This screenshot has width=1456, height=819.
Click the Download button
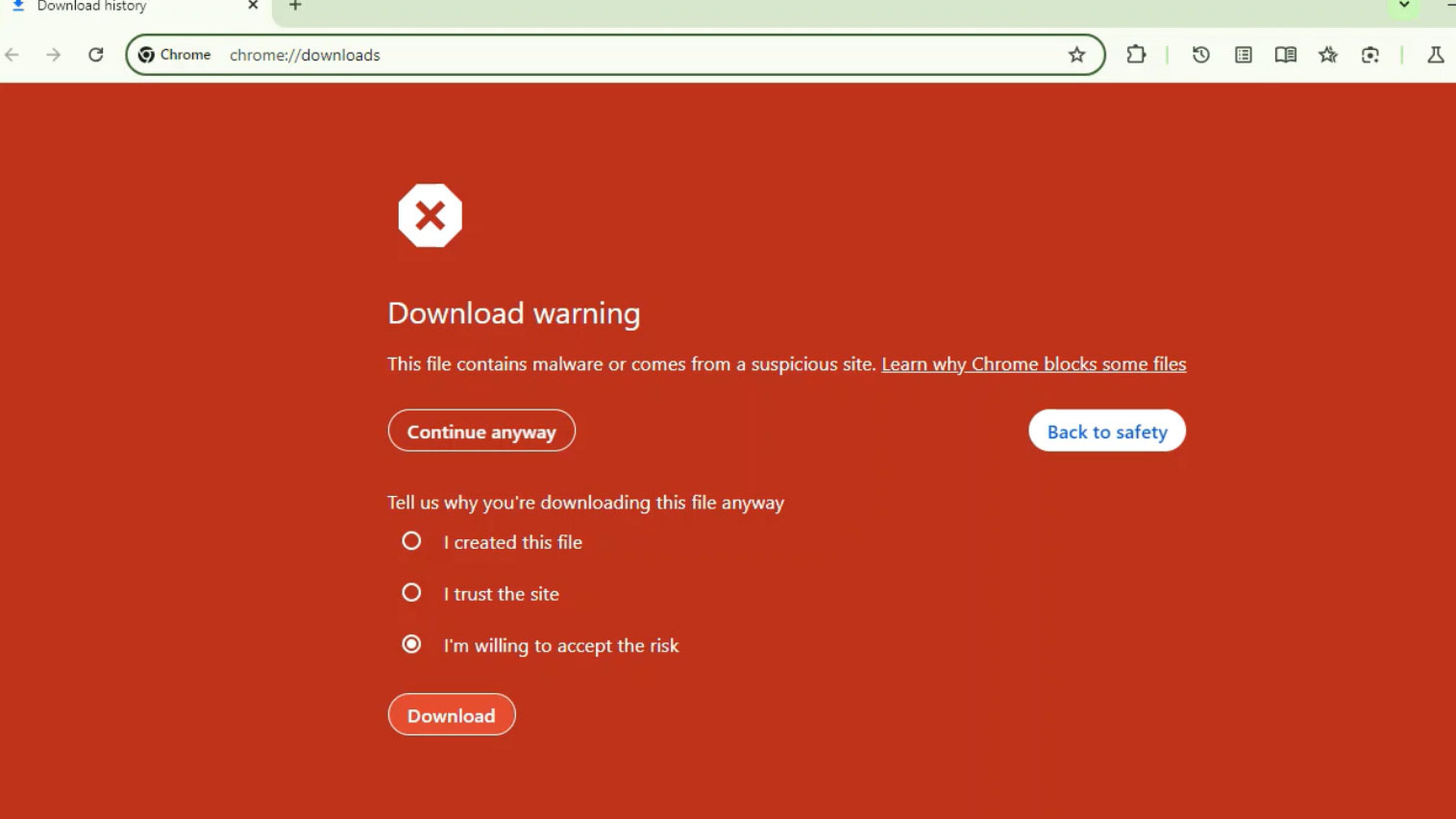452,715
